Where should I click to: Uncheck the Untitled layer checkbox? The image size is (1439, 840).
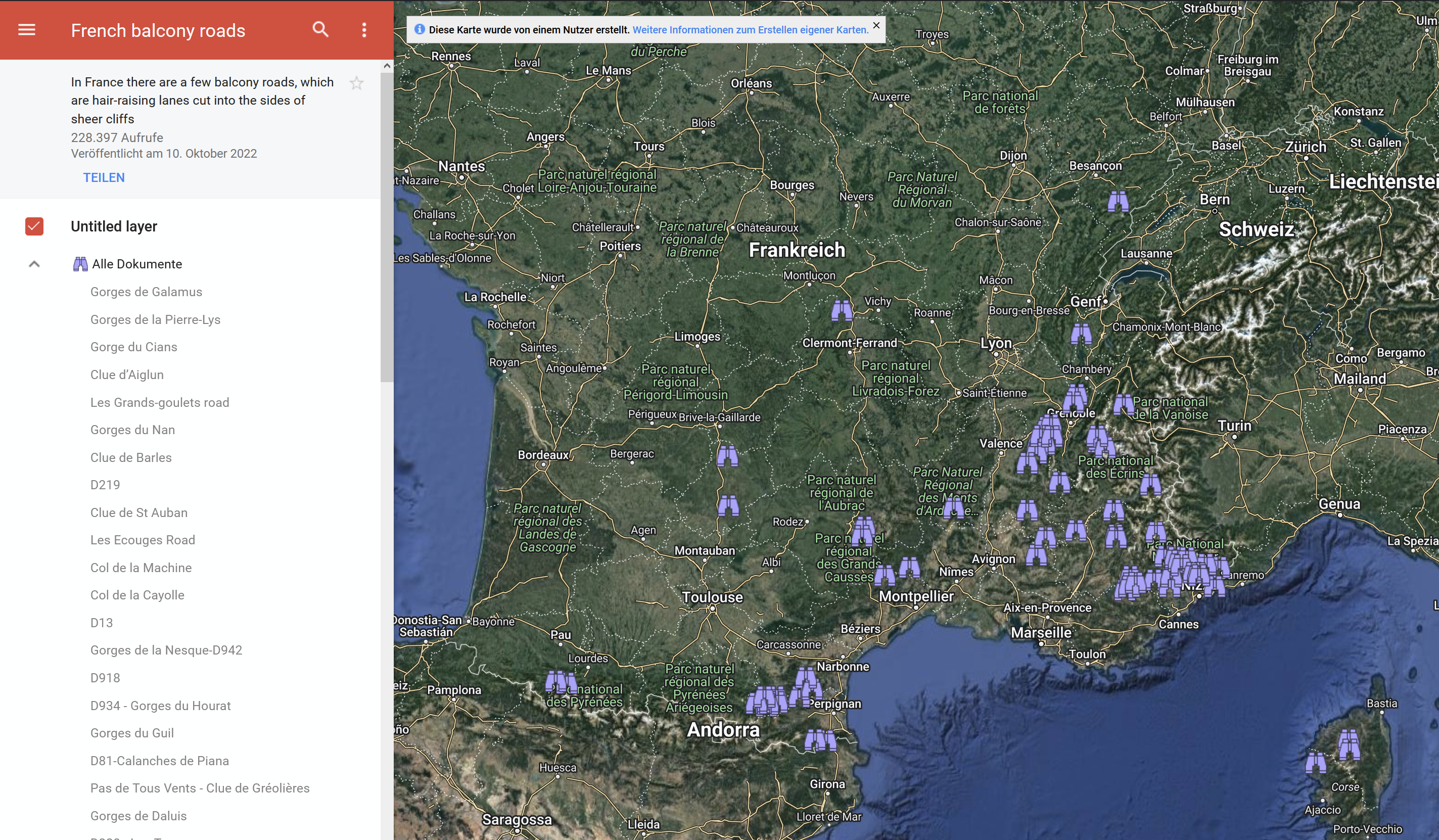point(34,226)
